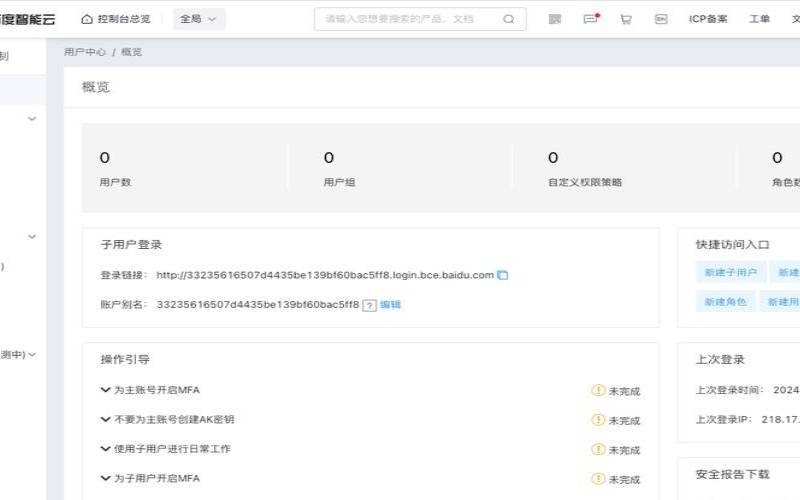Click the 子用户登录 section heading
The image size is (800, 500).
pos(131,245)
